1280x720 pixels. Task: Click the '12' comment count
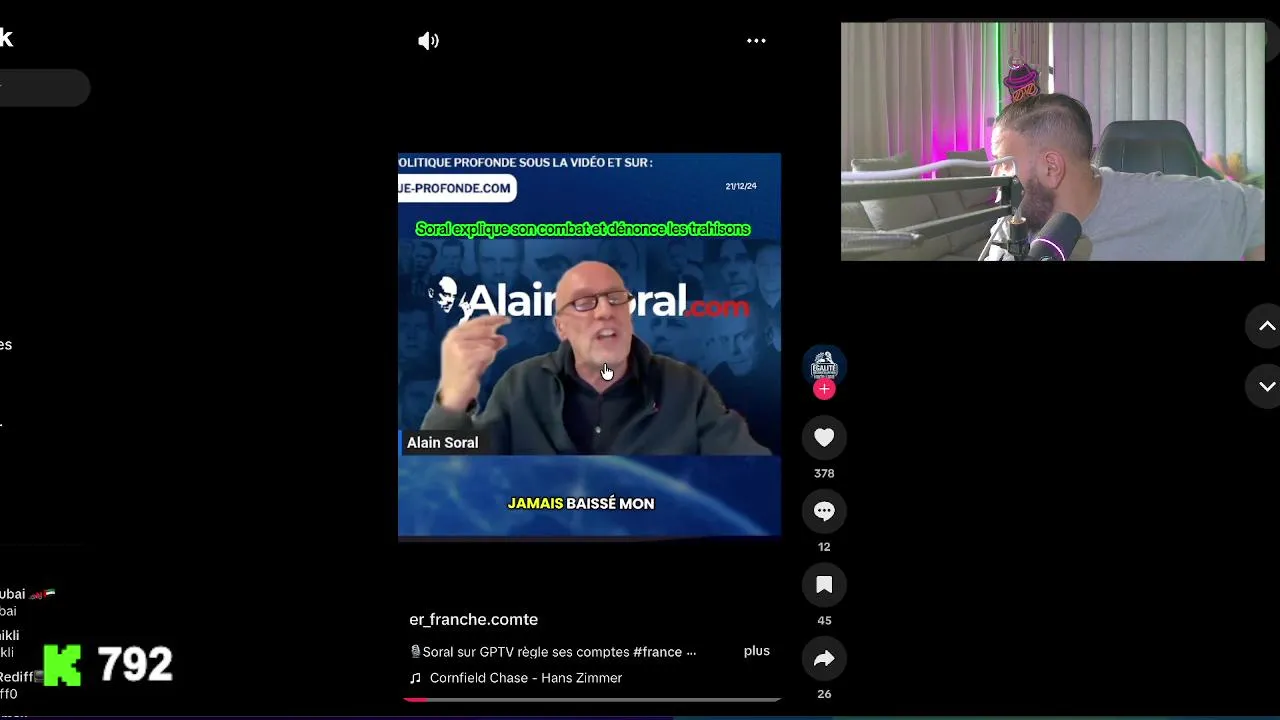[x=824, y=547]
